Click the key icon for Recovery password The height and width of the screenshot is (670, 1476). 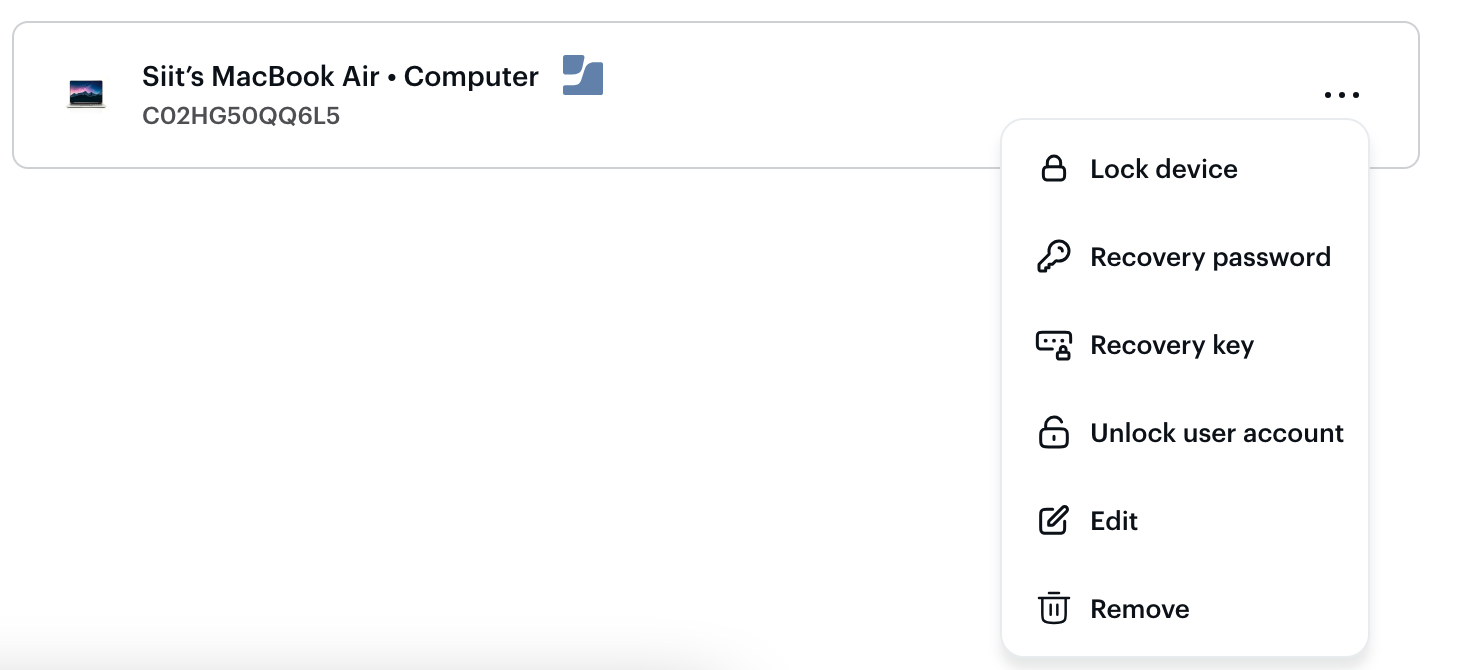[x=1053, y=257]
